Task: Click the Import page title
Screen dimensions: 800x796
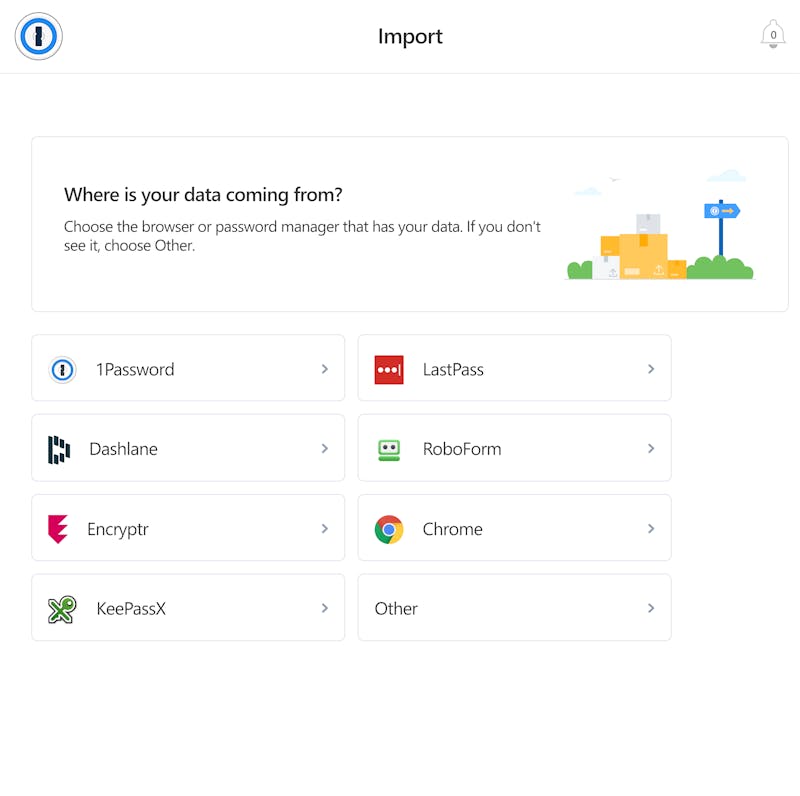Action: [x=410, y=37]
